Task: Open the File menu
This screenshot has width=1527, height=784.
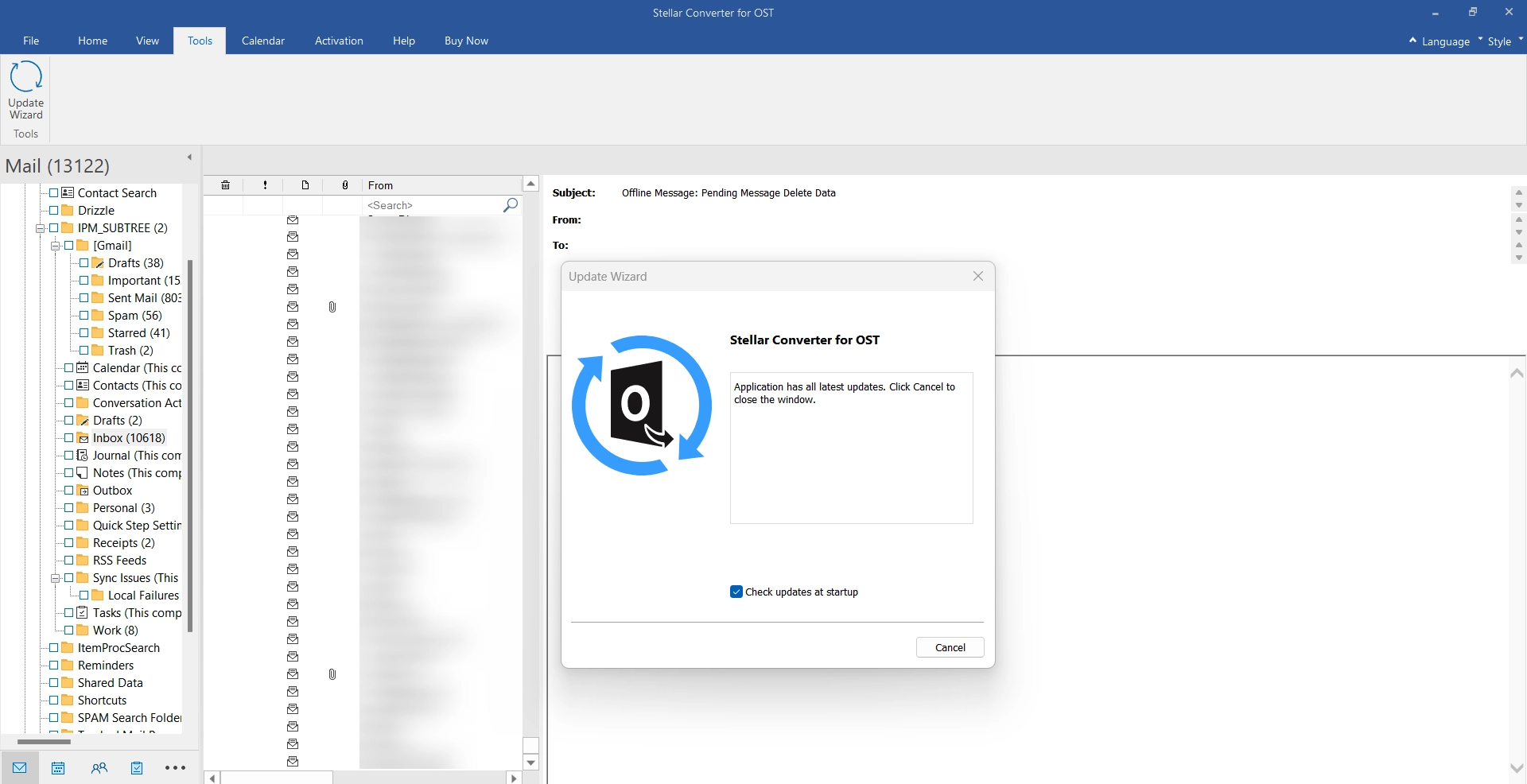Action: (31, 41)
